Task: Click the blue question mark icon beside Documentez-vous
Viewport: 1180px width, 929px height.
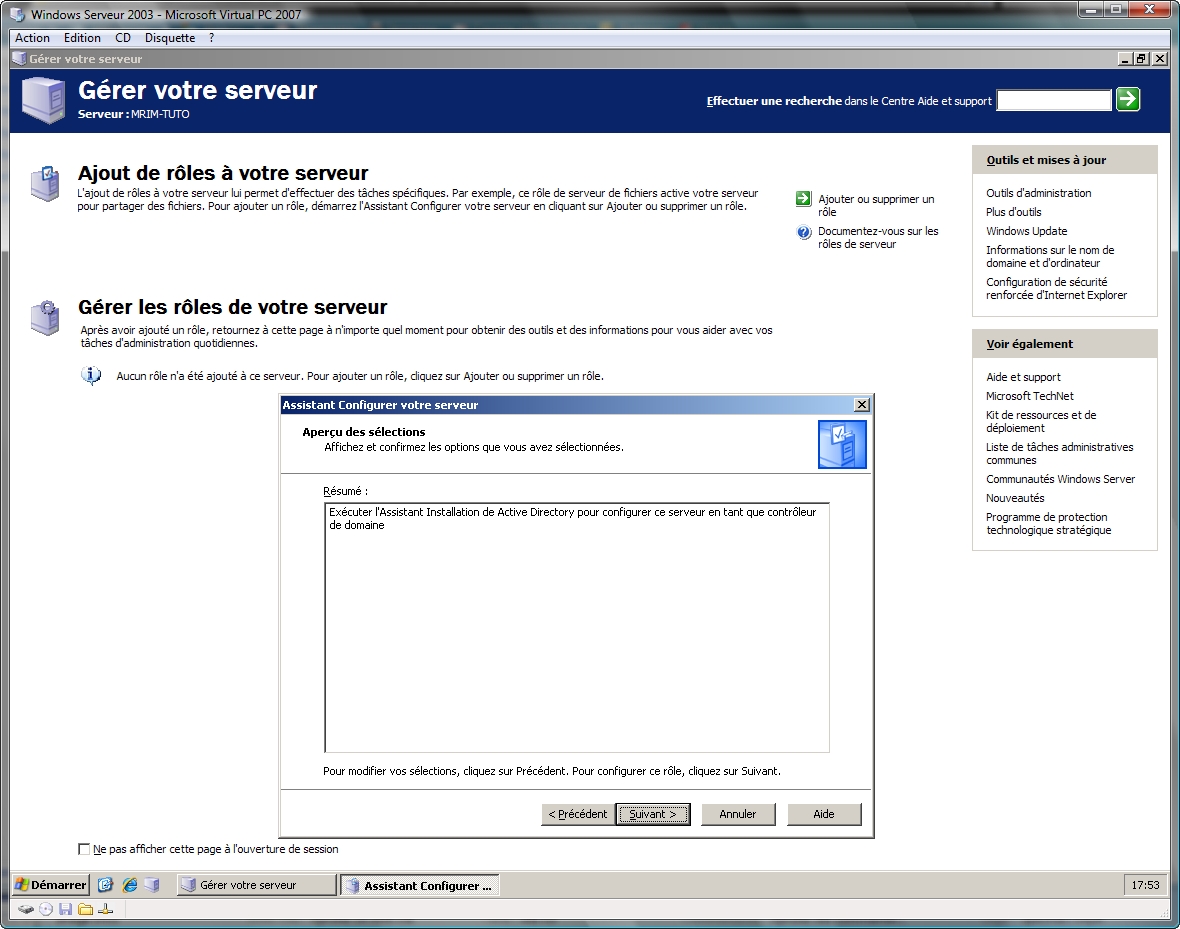Action: click(x=804, y=232)
